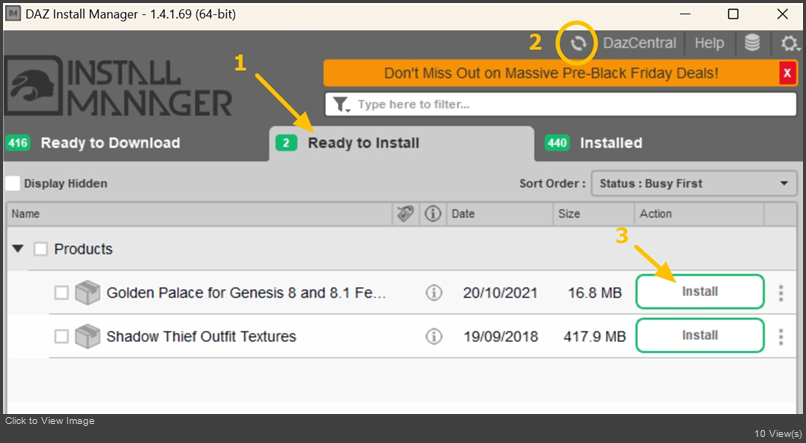Click the 417.9 MB size cell
This screenshot has width=806, height=443.
[595, 337]
